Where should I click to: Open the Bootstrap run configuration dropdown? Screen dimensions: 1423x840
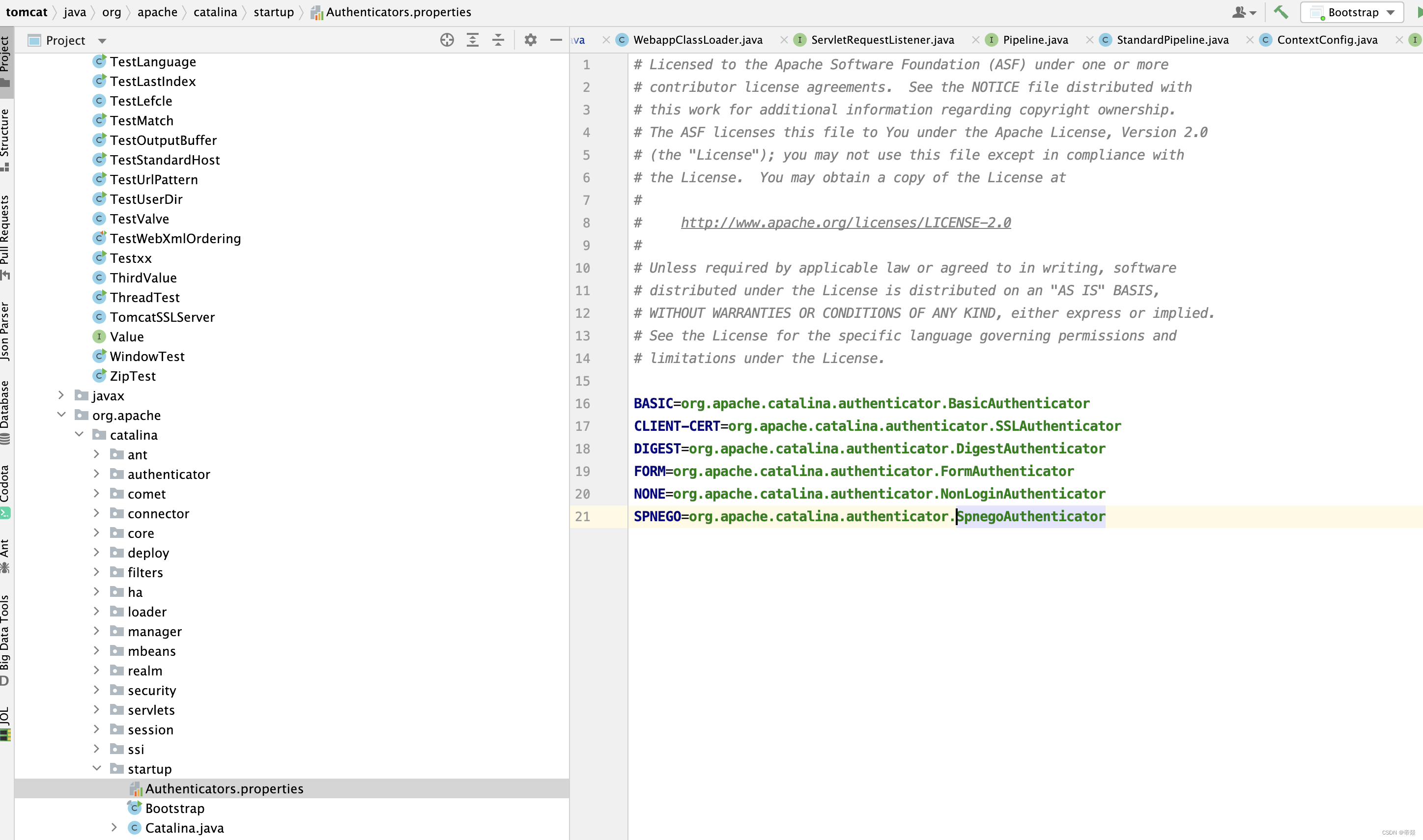point(1352,12)
